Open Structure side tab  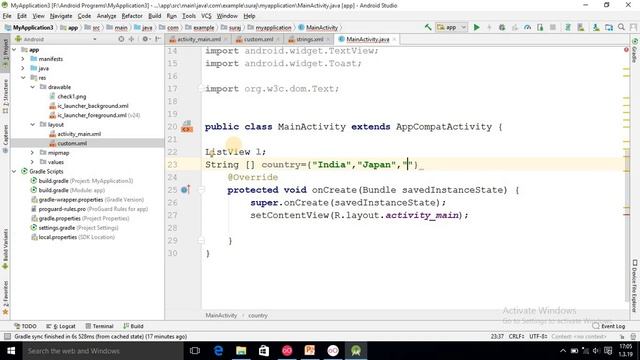(5, 96)
